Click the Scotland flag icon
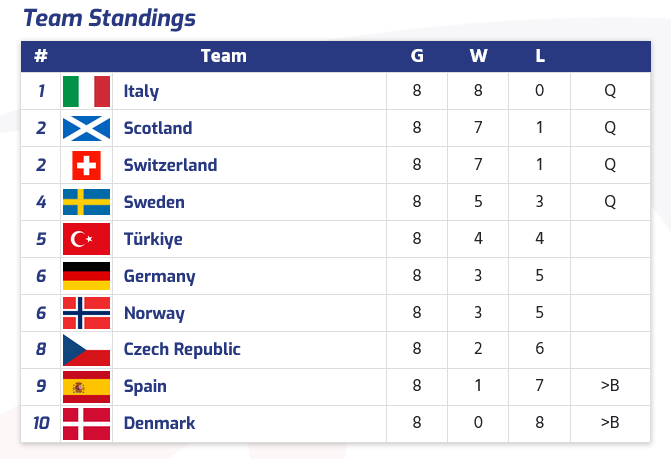This screenshot has height=459, width=671. click(x=86, y=128)
